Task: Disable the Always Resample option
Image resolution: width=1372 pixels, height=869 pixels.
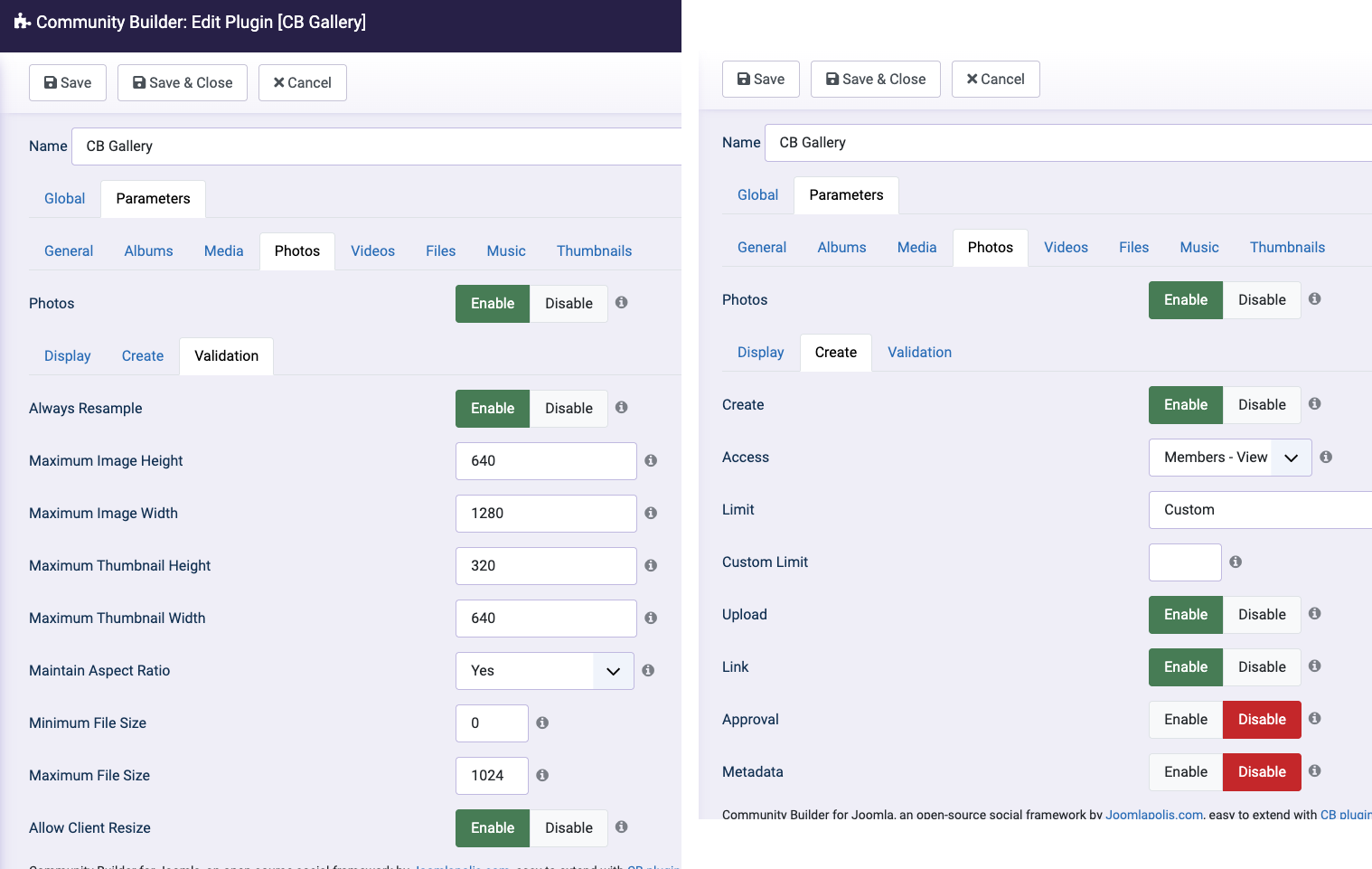Action: pos(569,409)
